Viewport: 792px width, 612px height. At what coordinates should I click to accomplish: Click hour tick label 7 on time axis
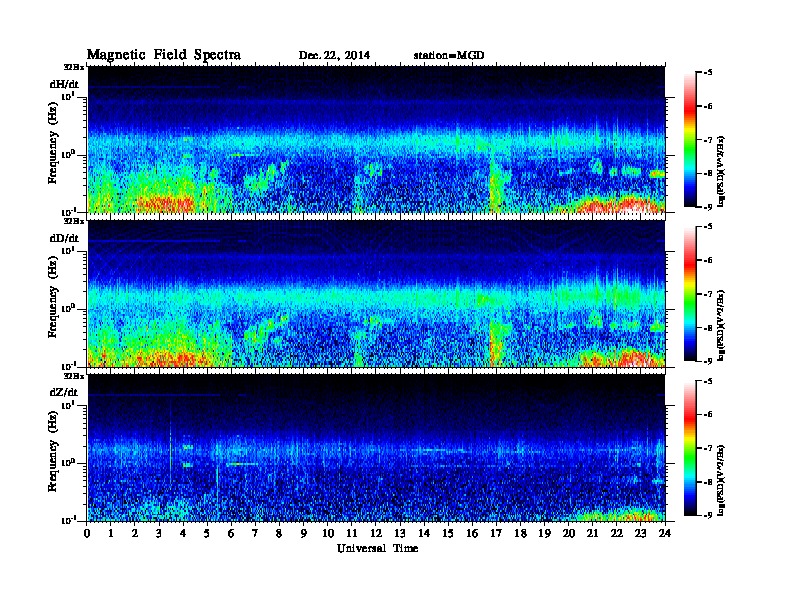[x=256, y=533]
